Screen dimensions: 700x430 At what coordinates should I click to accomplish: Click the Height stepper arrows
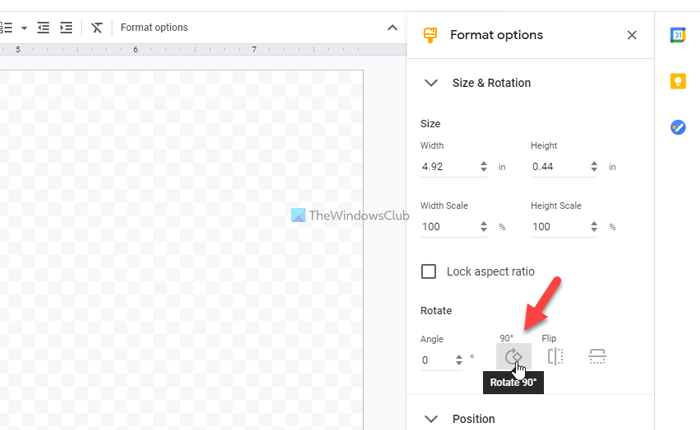pyautogui.click(x=594, y=167)
